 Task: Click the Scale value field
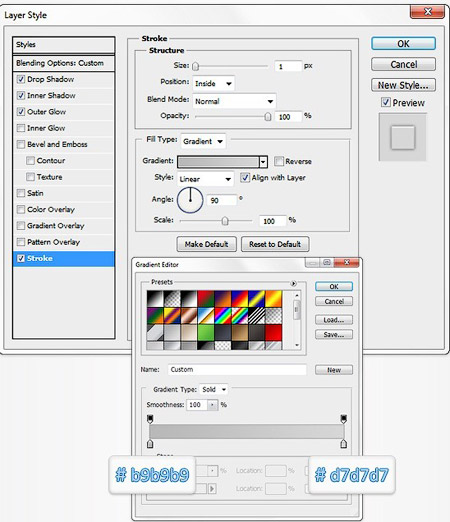[273, 221]
